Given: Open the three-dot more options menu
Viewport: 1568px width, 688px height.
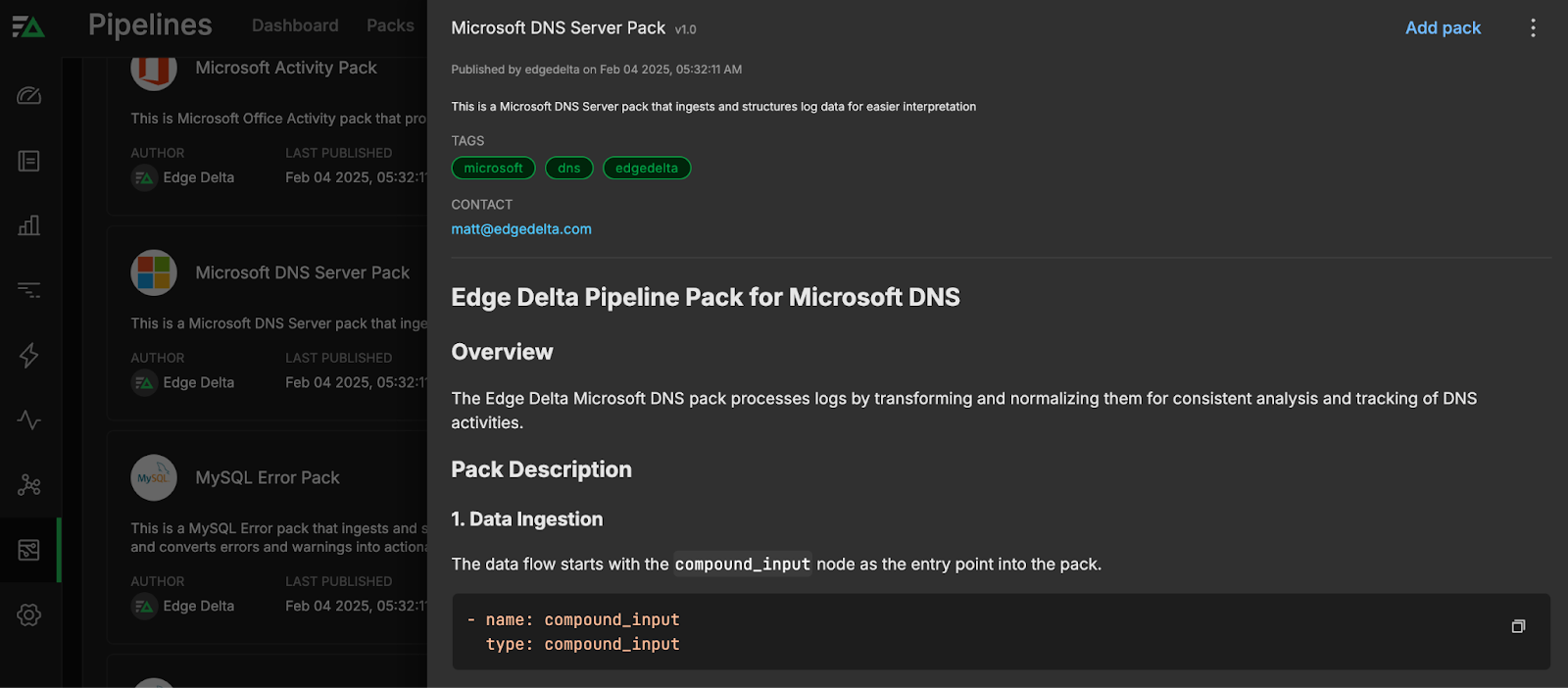Looking at the screenshot, I should (1533, 28).
